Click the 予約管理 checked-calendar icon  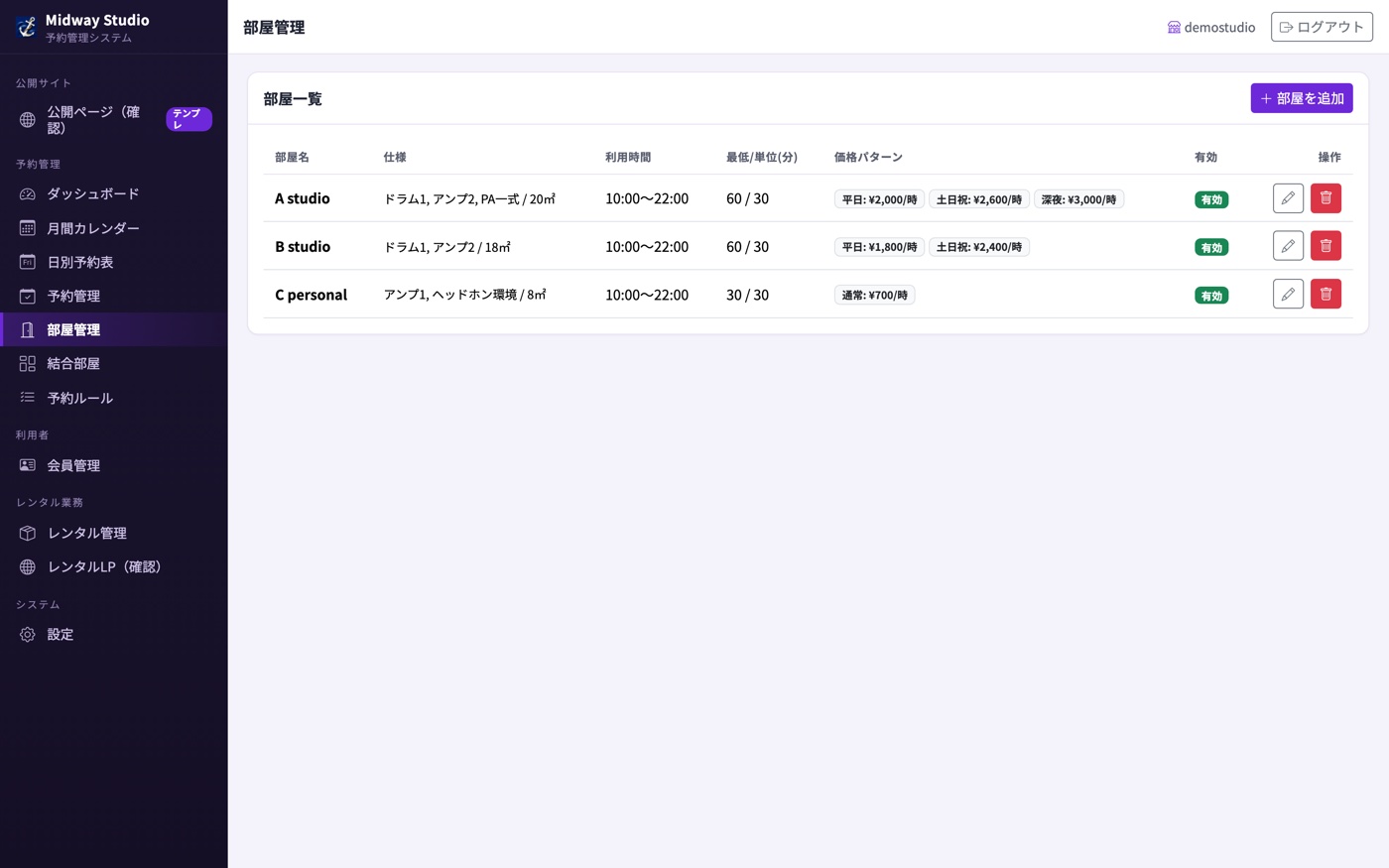[x=28, y=296]
